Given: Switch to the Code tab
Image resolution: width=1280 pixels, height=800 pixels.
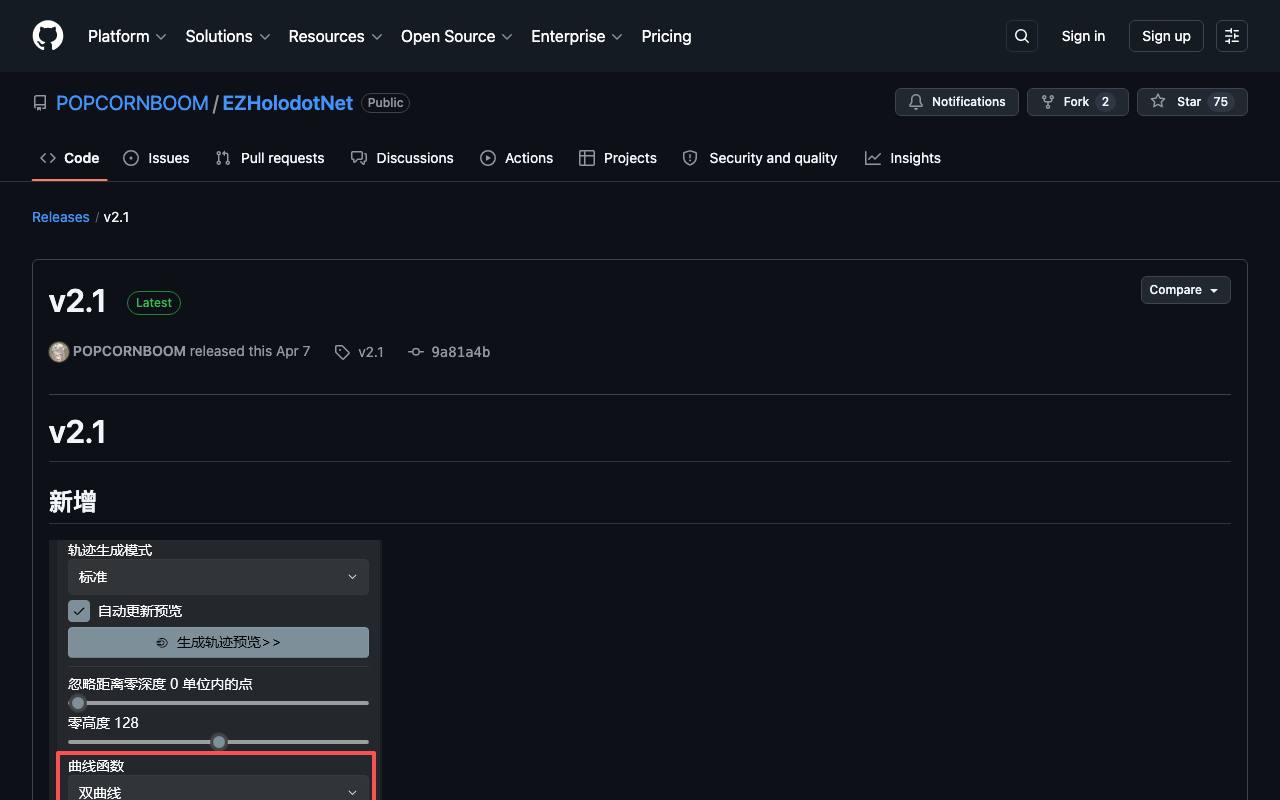Looking at the screenshot, I should tap(70, 158).
